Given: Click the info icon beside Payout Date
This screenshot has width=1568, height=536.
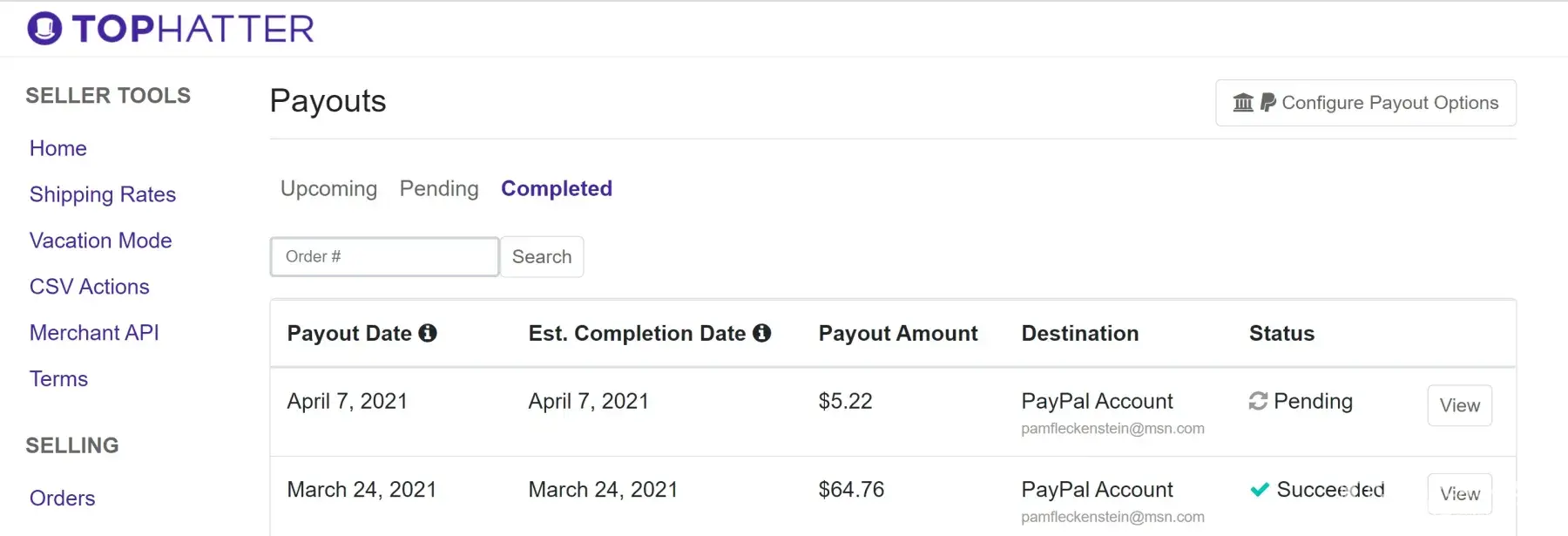Looking at the screenshot, I should pyautogui.click(x=428, y=333).
